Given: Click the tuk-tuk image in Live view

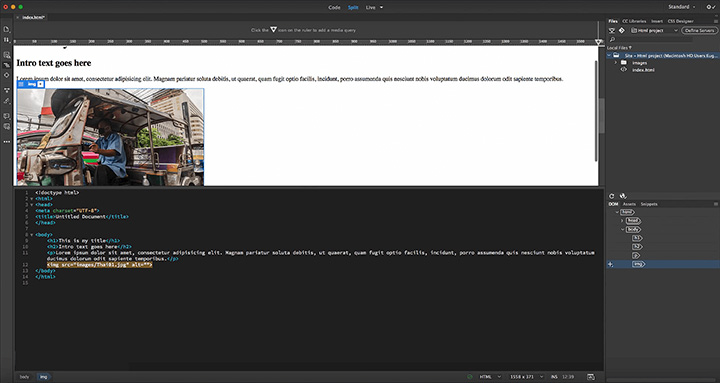Looking at the screenshot, I should 110,137.
